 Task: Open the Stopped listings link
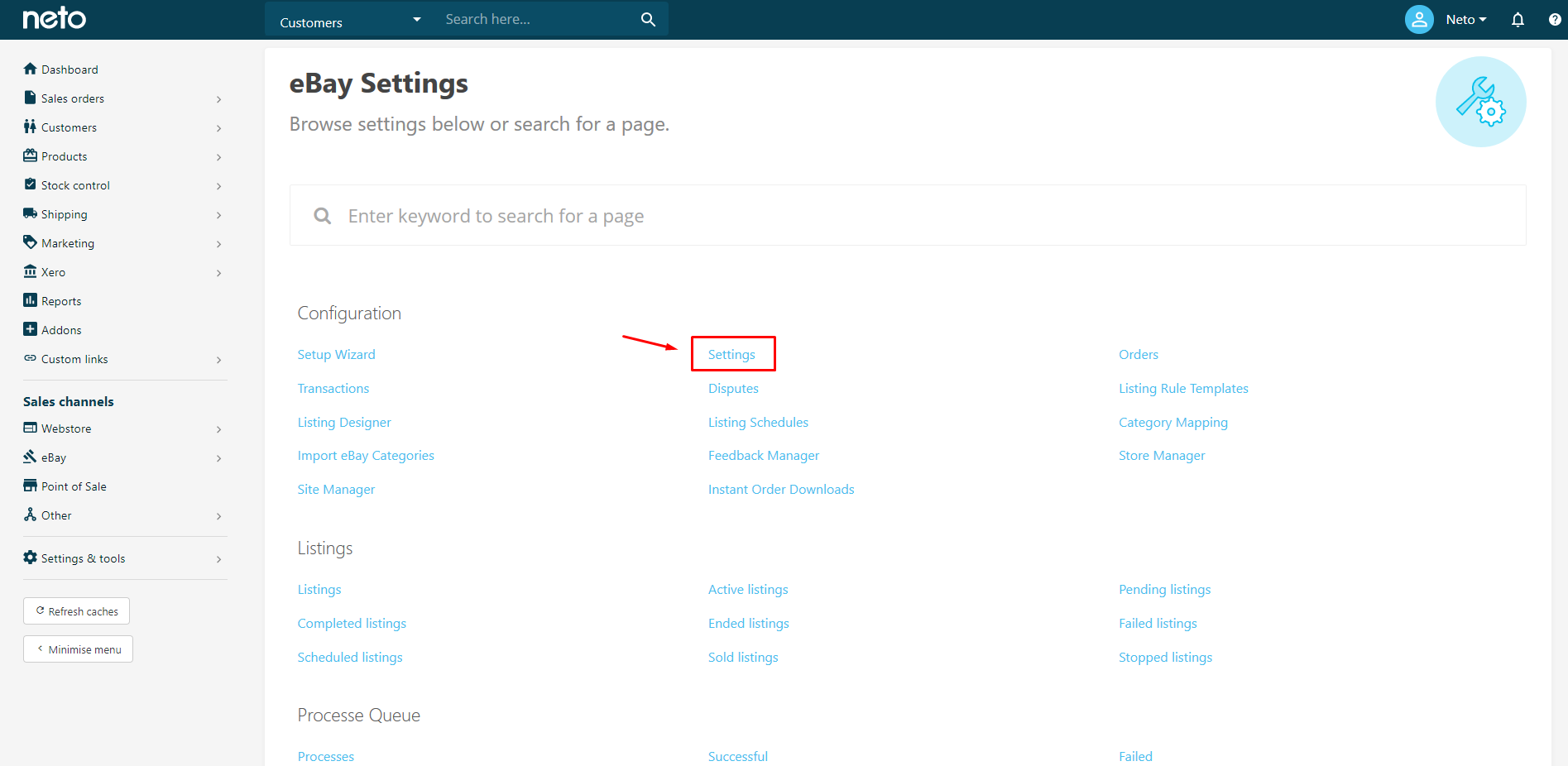coord(1165,657)
